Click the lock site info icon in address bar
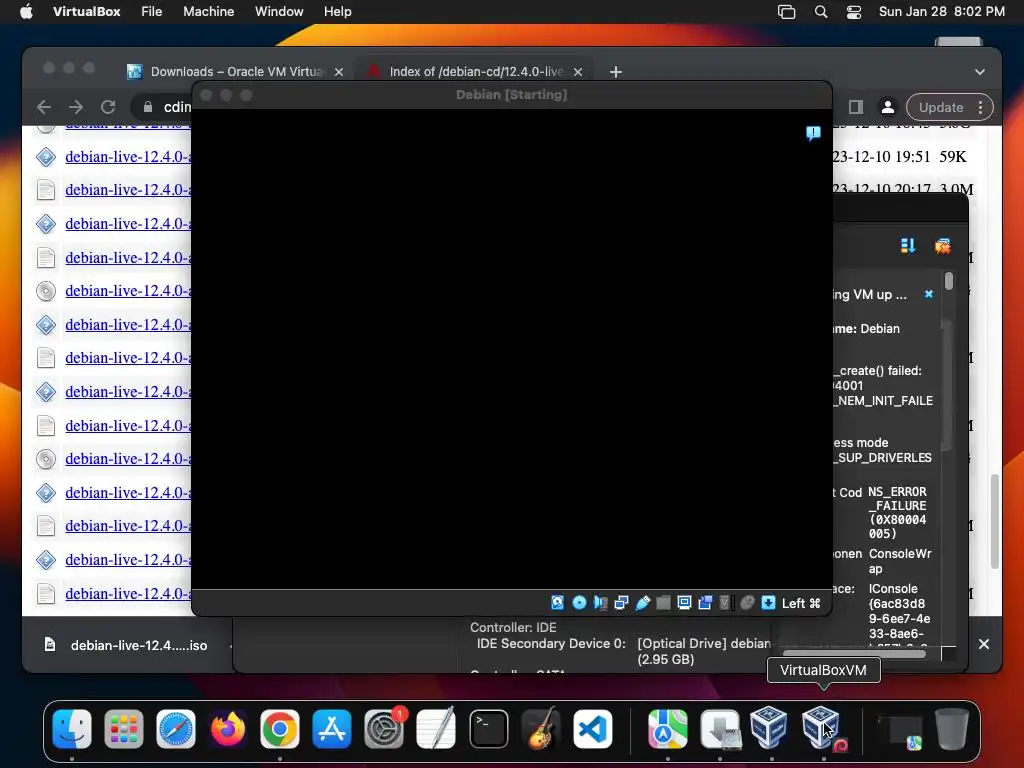The image size is (1024, 768). tap(148, 107)
